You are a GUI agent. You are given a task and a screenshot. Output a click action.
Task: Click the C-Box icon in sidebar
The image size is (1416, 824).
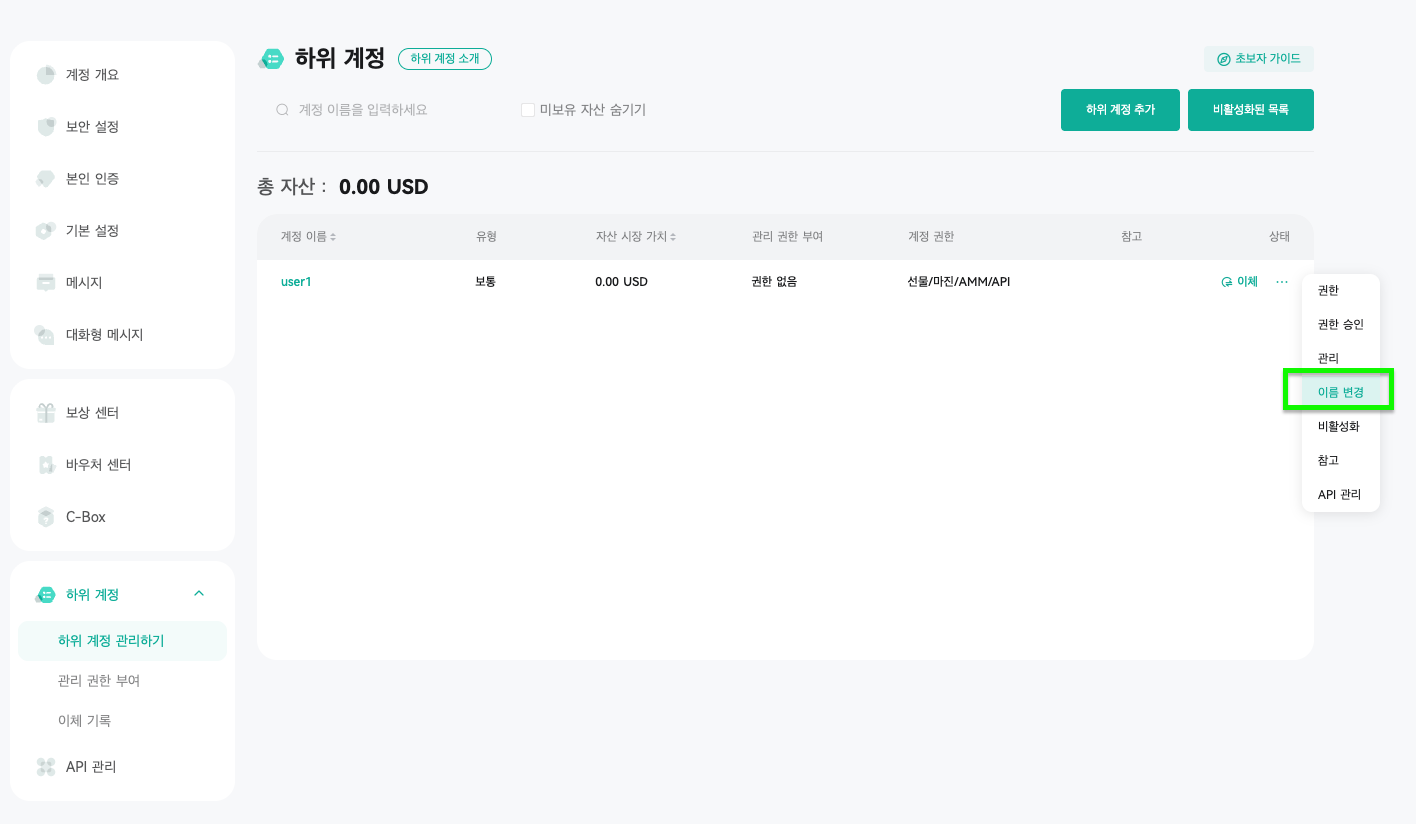click(45, 517)
